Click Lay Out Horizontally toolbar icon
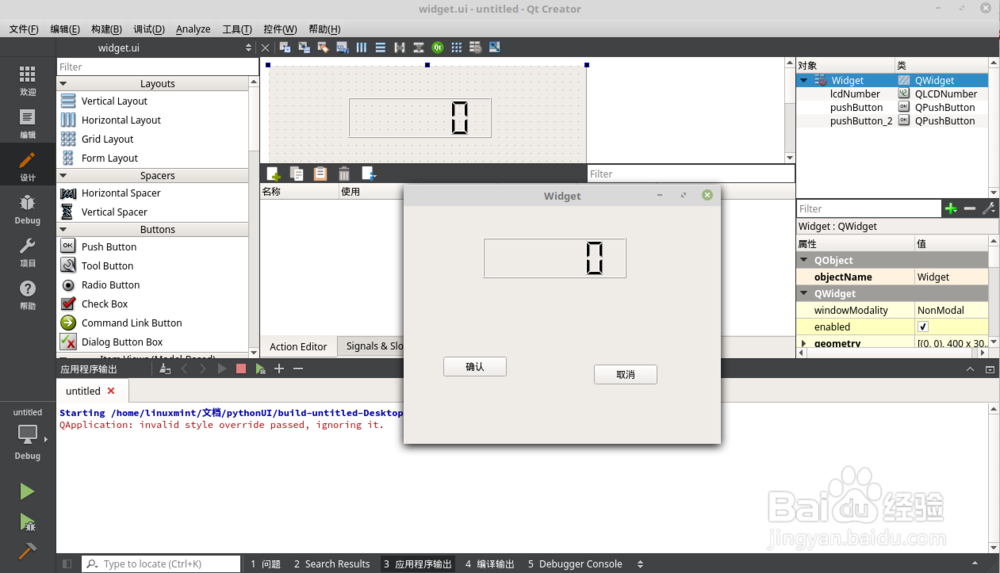This screenshot has height=573, width=1000. point(362,47)
